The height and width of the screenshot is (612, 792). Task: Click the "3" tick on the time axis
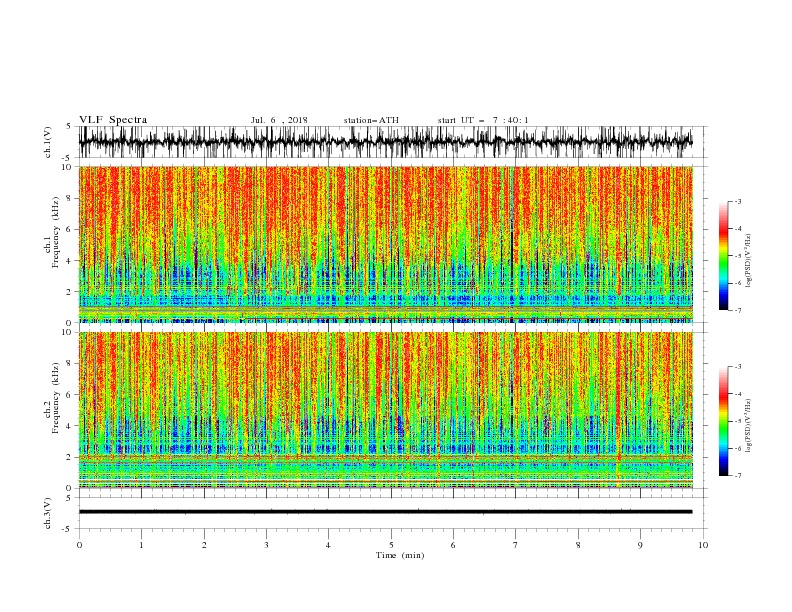(x=266, y=545)
